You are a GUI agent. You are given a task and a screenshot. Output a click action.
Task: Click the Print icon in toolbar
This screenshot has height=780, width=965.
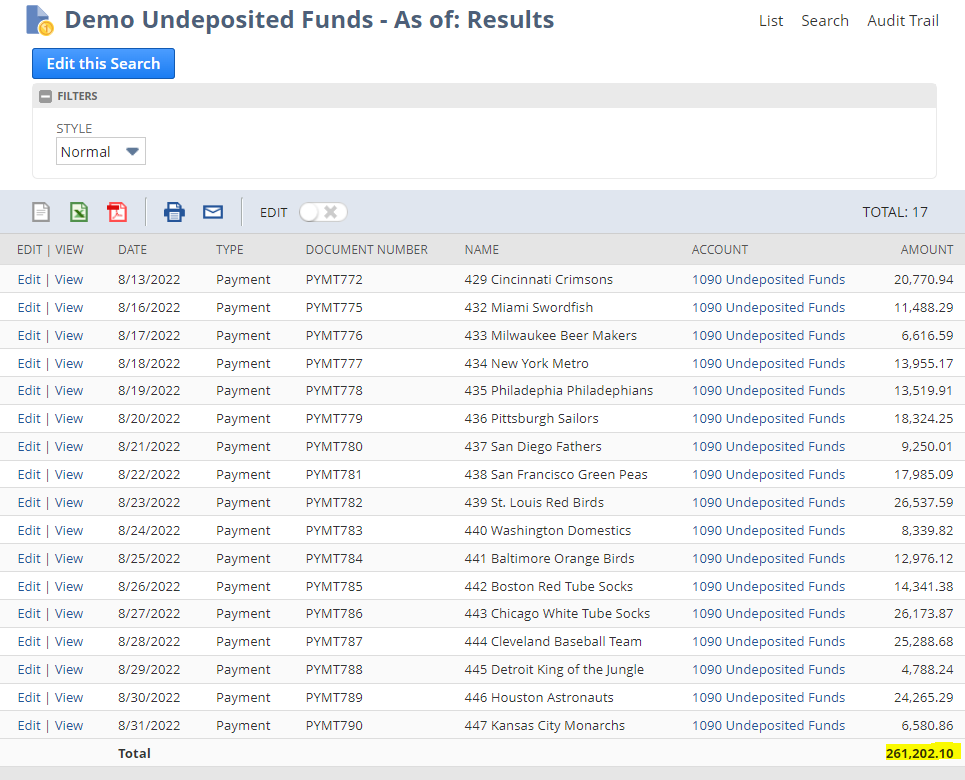[174, 212]
